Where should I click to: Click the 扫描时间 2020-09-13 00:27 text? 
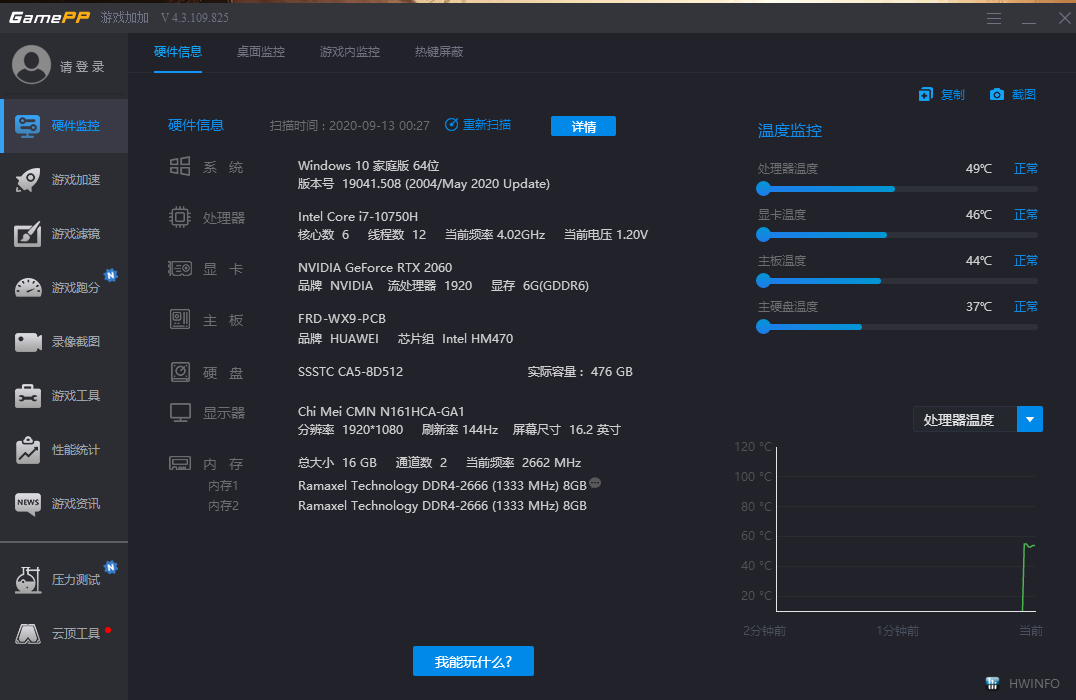coord(349,126)
